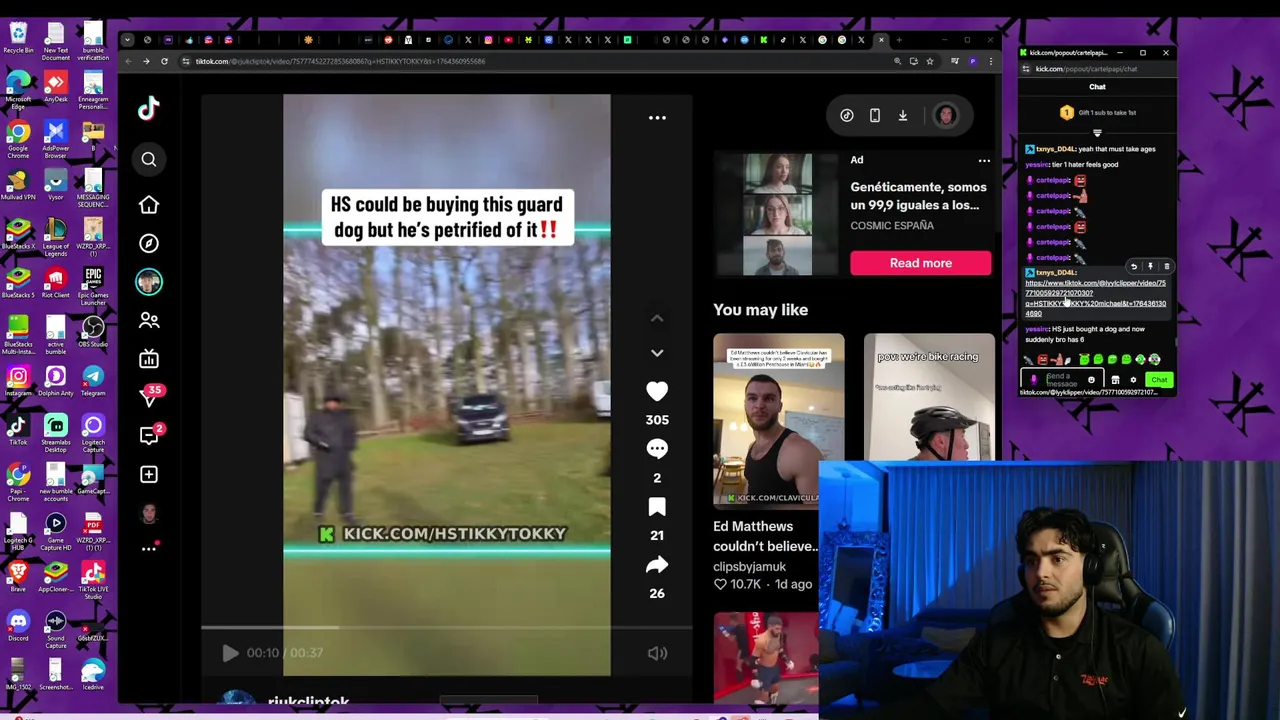Open video three-dots options menu
This screenshot has height=720, width=1280.
tap(657, 118)
